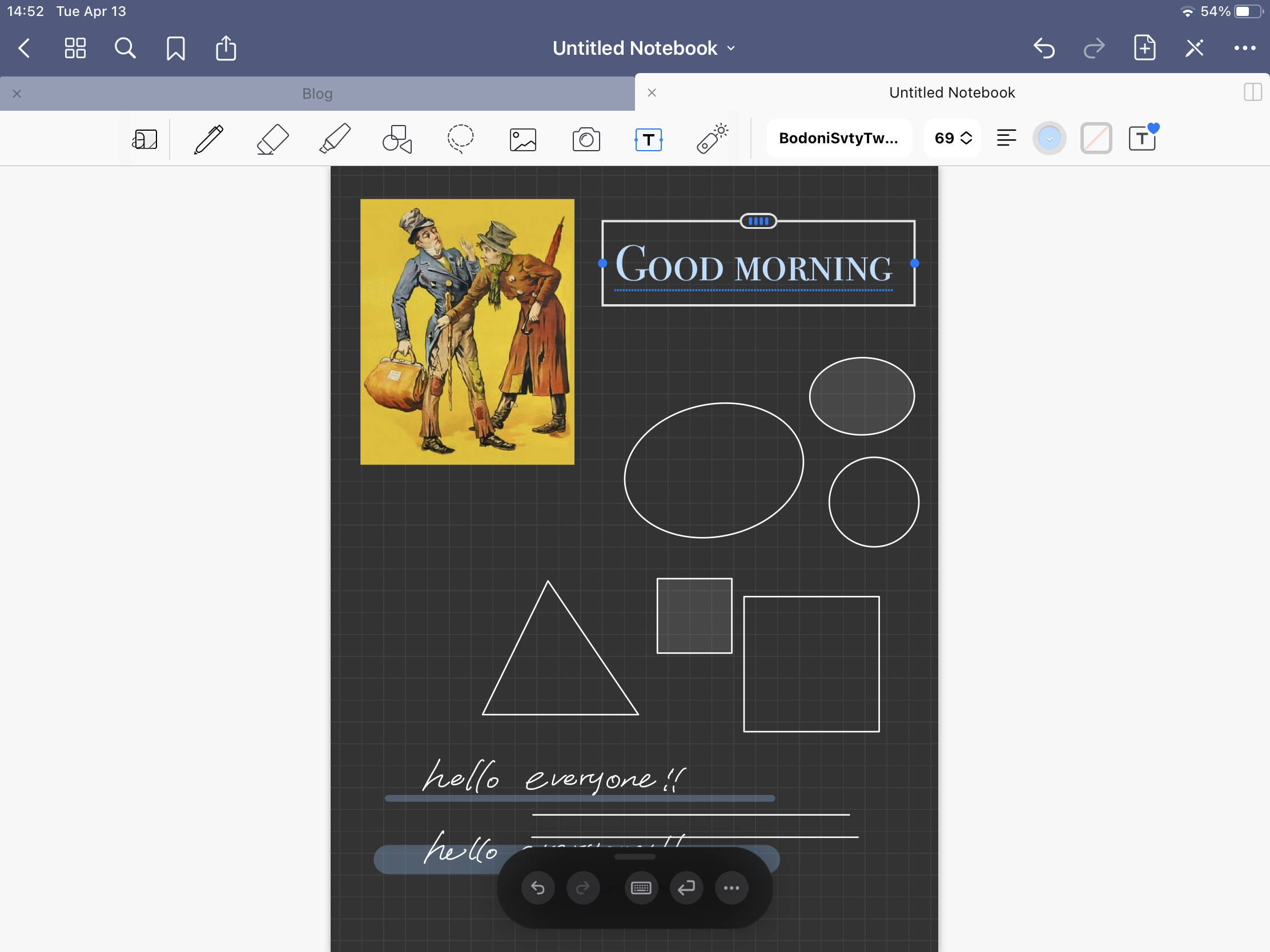Open the BodoniSvtyTw font dropdown

(838, 138)
